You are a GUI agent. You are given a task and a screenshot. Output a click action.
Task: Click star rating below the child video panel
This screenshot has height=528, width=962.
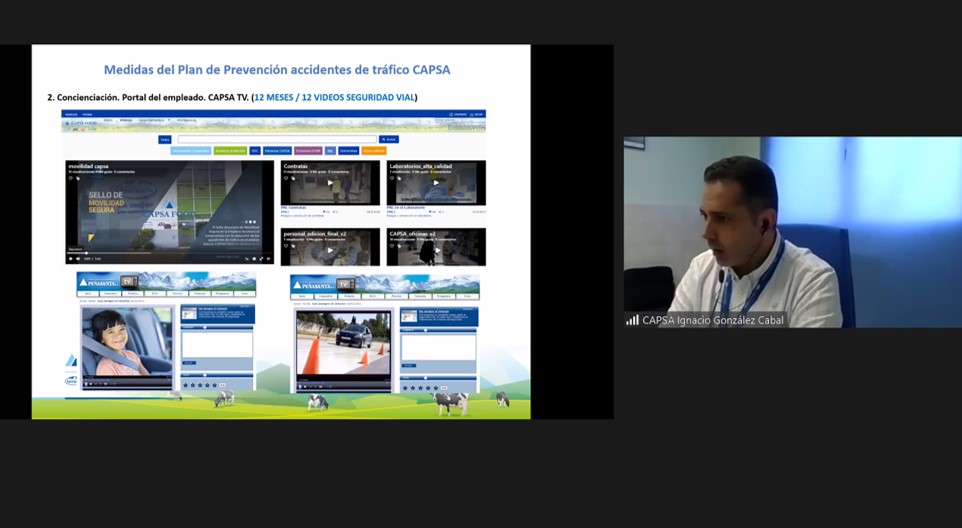pyautogui.click(x=200, y=385)
